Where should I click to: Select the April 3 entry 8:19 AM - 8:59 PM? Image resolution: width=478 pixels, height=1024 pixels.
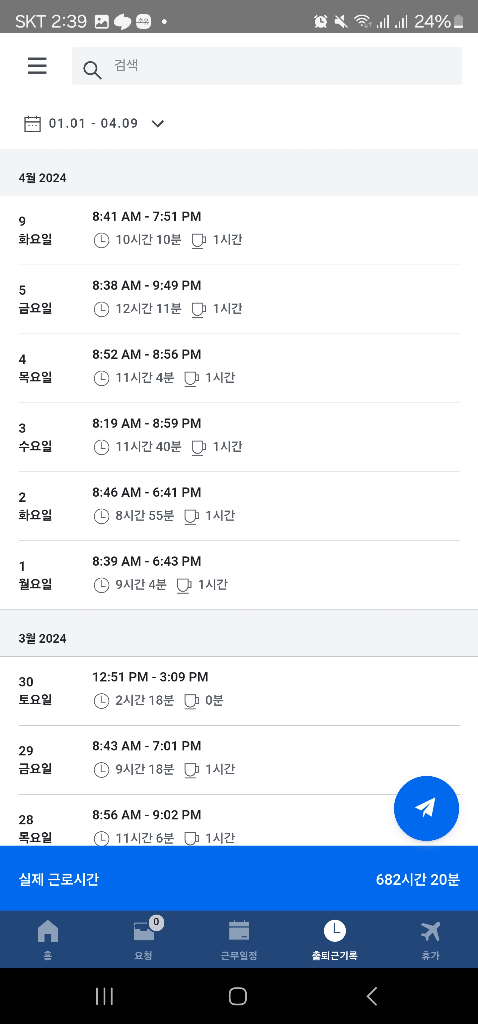pos(239,437)
